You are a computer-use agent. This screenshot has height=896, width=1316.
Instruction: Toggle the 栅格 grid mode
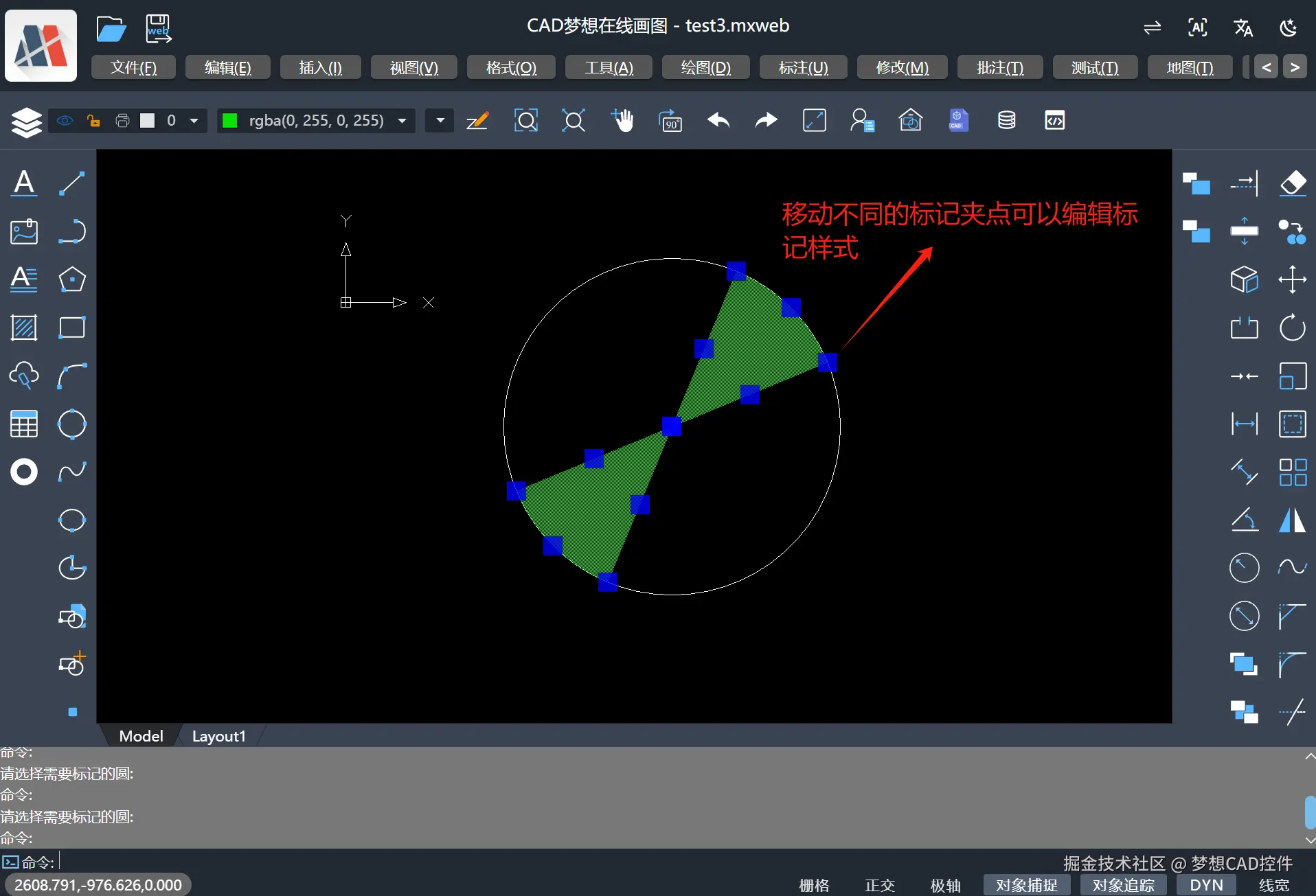click(814, 885)
